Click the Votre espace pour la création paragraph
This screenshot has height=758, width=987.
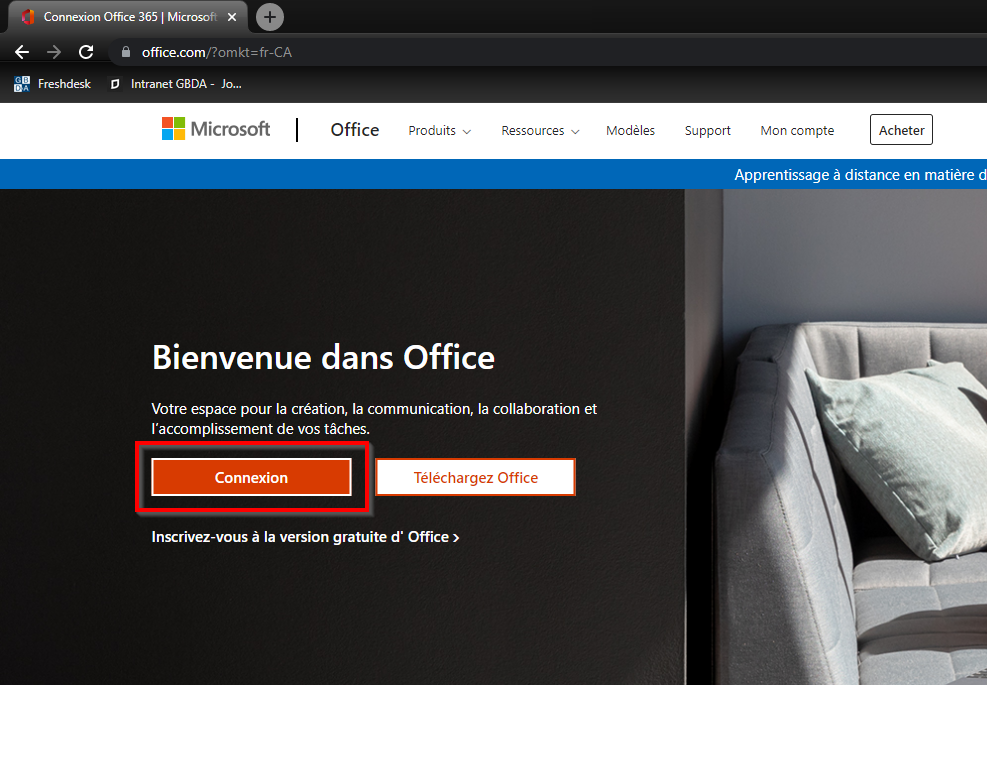click(374, 419)
